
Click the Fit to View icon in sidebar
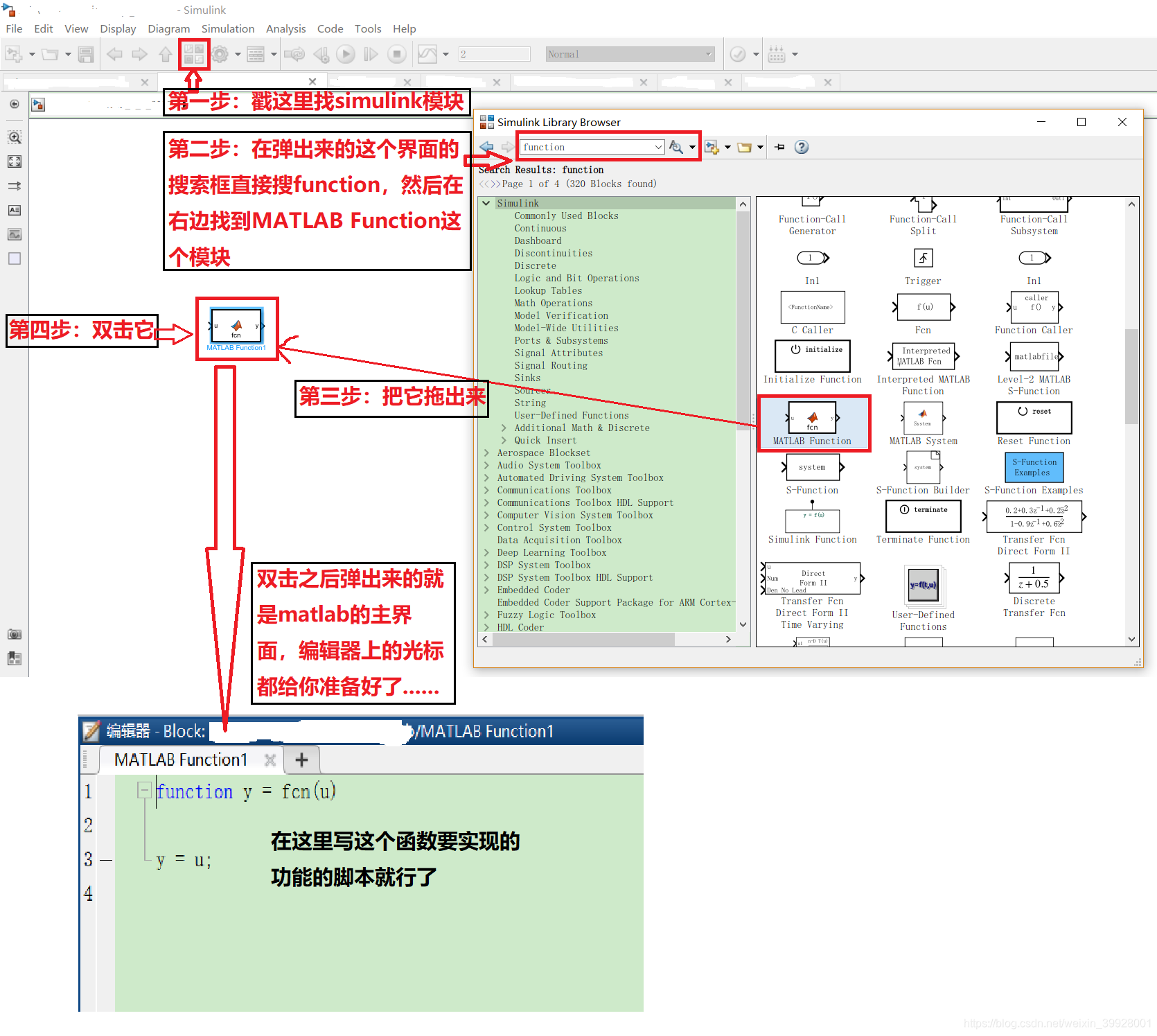(x=15, y=161)
